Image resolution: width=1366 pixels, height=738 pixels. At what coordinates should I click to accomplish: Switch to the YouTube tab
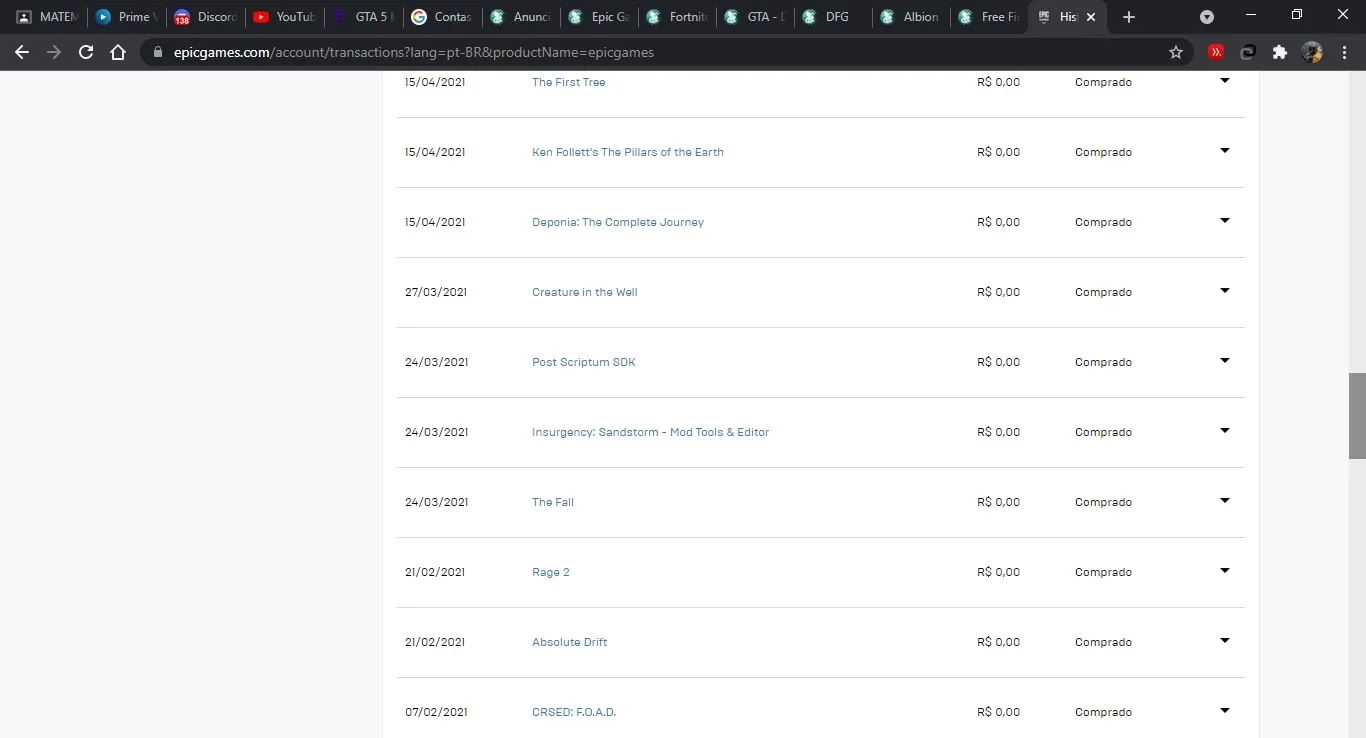283,17
